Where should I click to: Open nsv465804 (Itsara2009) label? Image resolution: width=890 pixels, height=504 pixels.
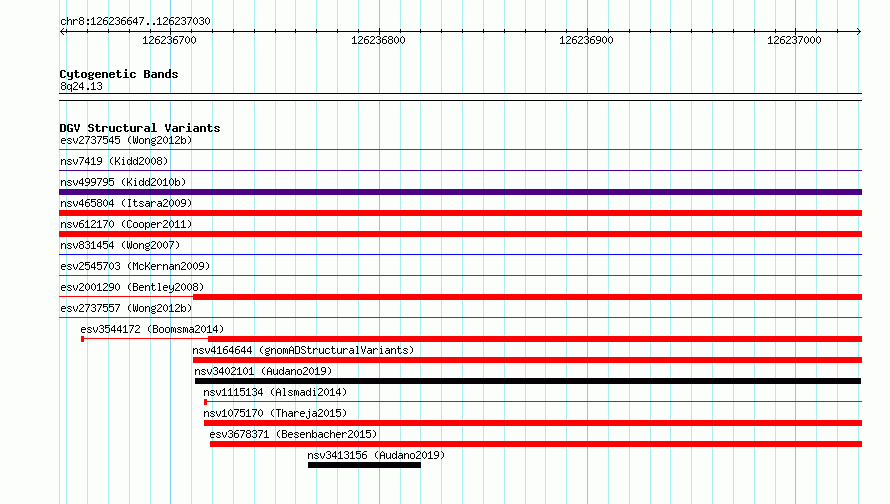[x=126, y=203]
